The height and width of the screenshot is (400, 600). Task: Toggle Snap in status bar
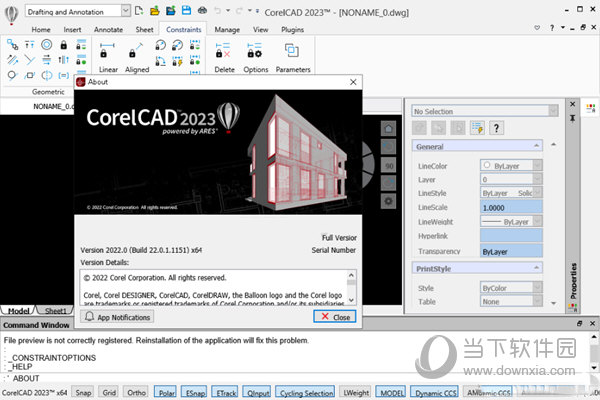click(84, 392)
